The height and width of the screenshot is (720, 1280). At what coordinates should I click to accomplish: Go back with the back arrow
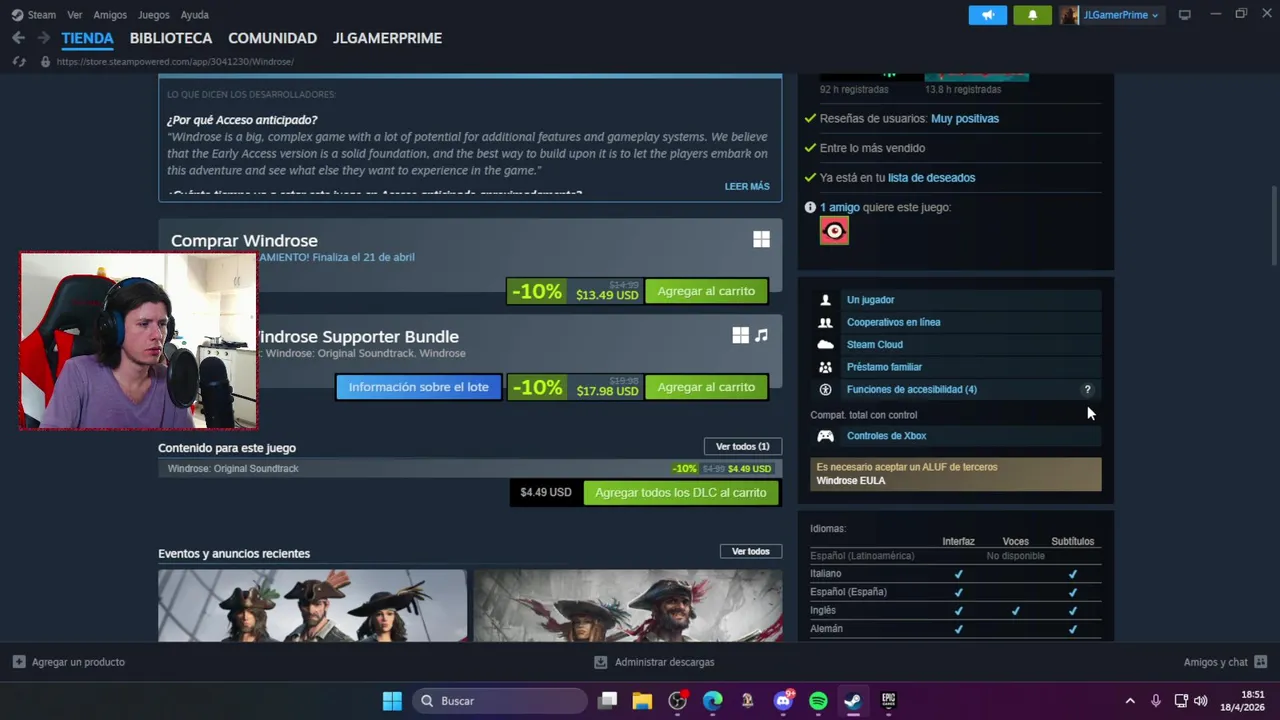click(18, 38)
